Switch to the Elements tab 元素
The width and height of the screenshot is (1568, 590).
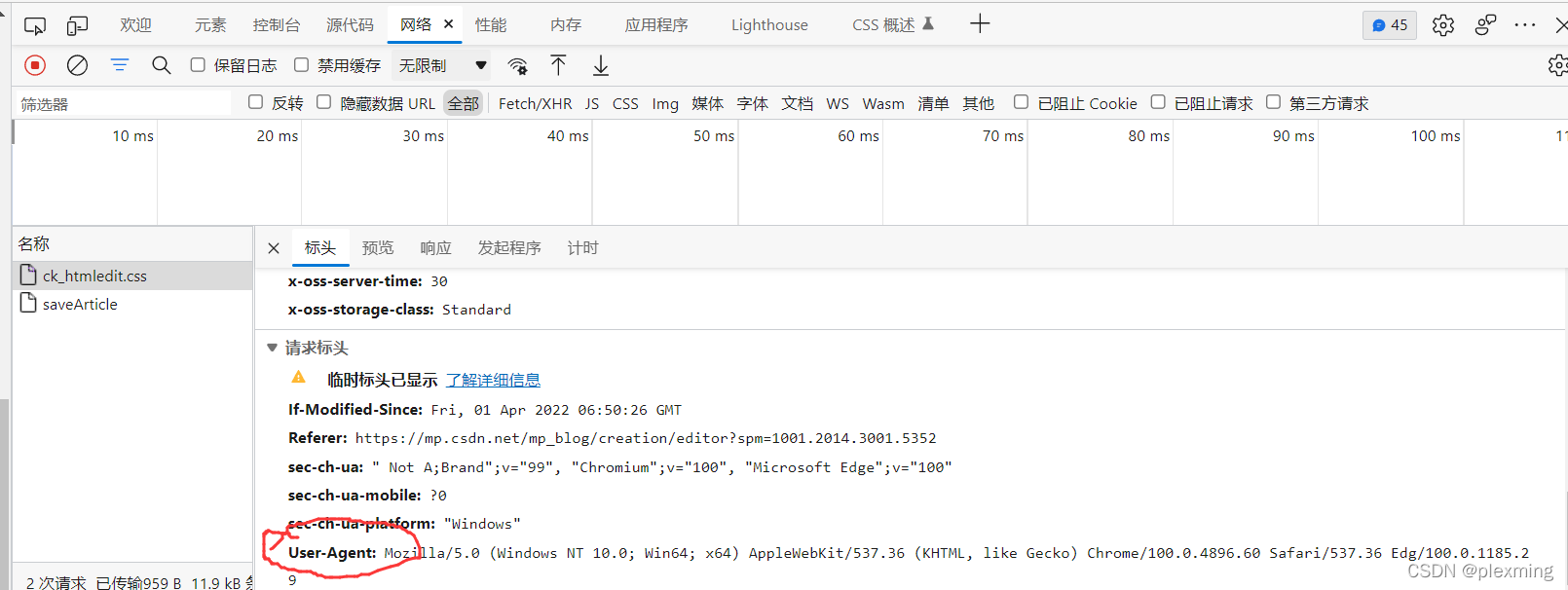210,24
